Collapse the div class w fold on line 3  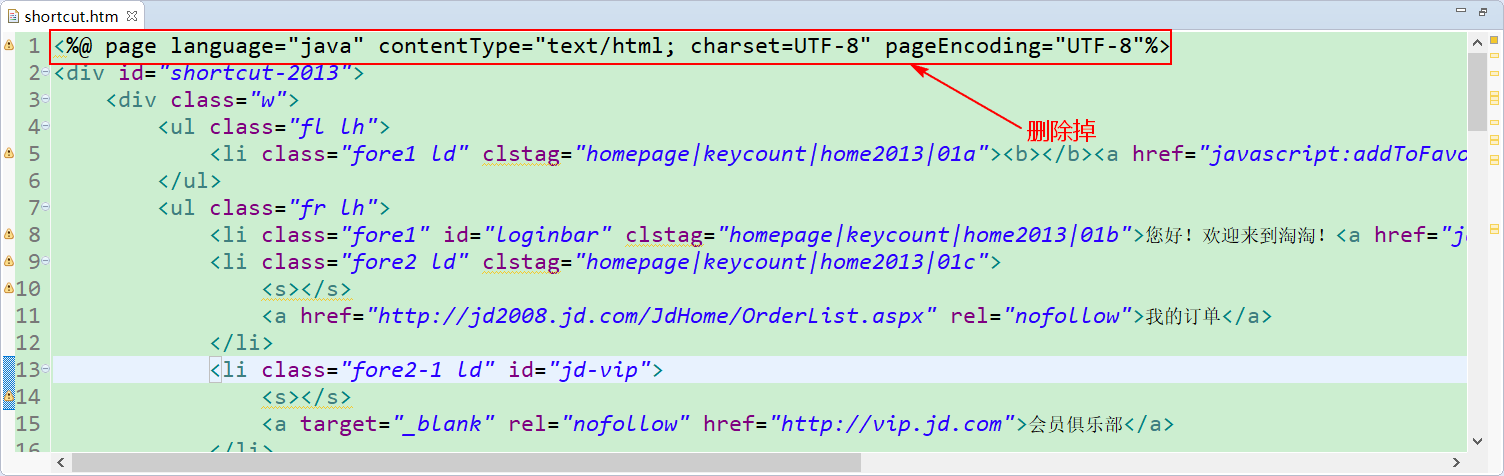tap(46, 99)
